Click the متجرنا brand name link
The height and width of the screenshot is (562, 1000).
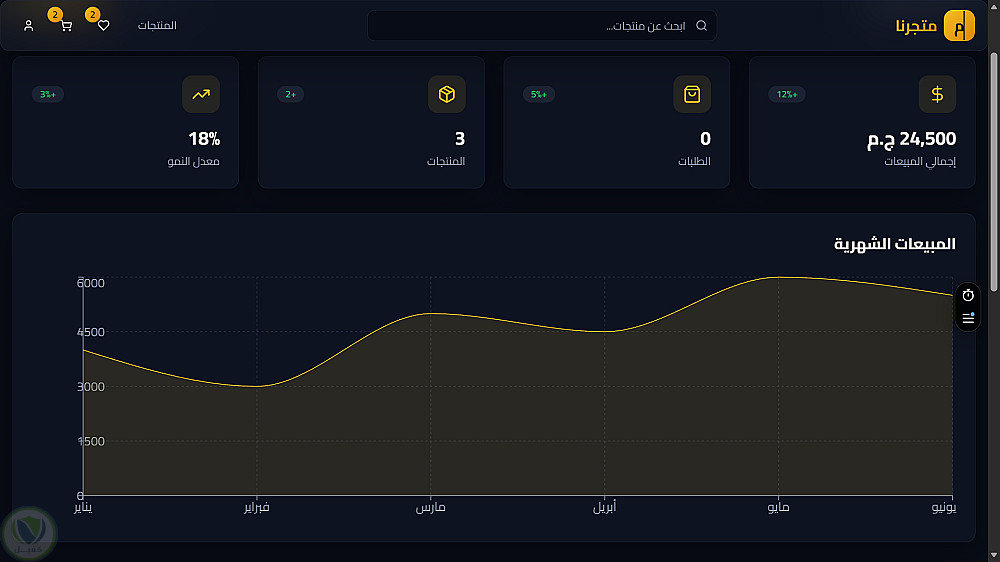pos(916,26)
